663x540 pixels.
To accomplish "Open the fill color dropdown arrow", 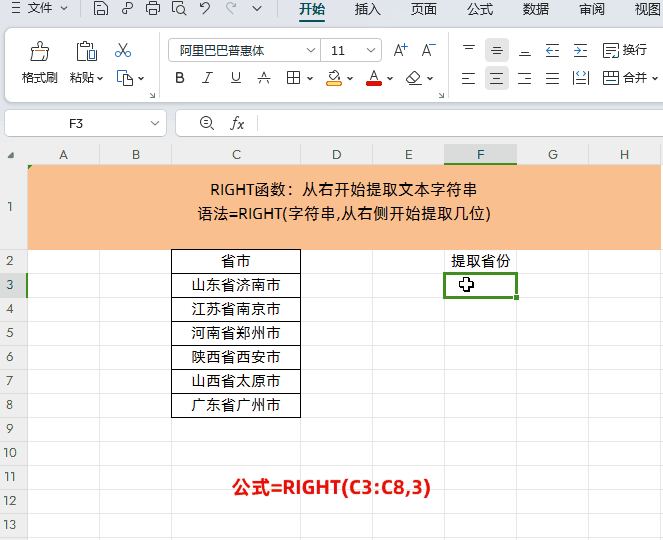I will pyautogui.click(x=350, y=78).
